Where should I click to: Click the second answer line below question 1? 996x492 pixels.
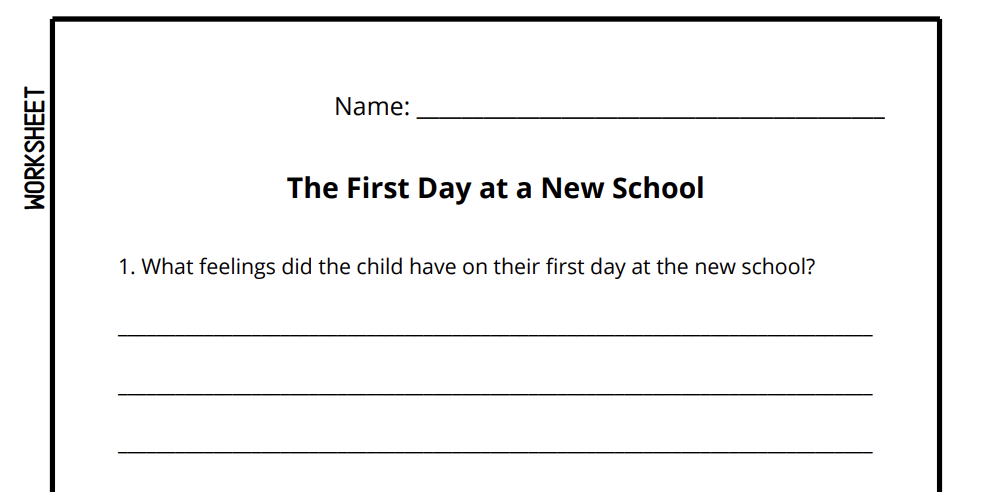point(495,392)
